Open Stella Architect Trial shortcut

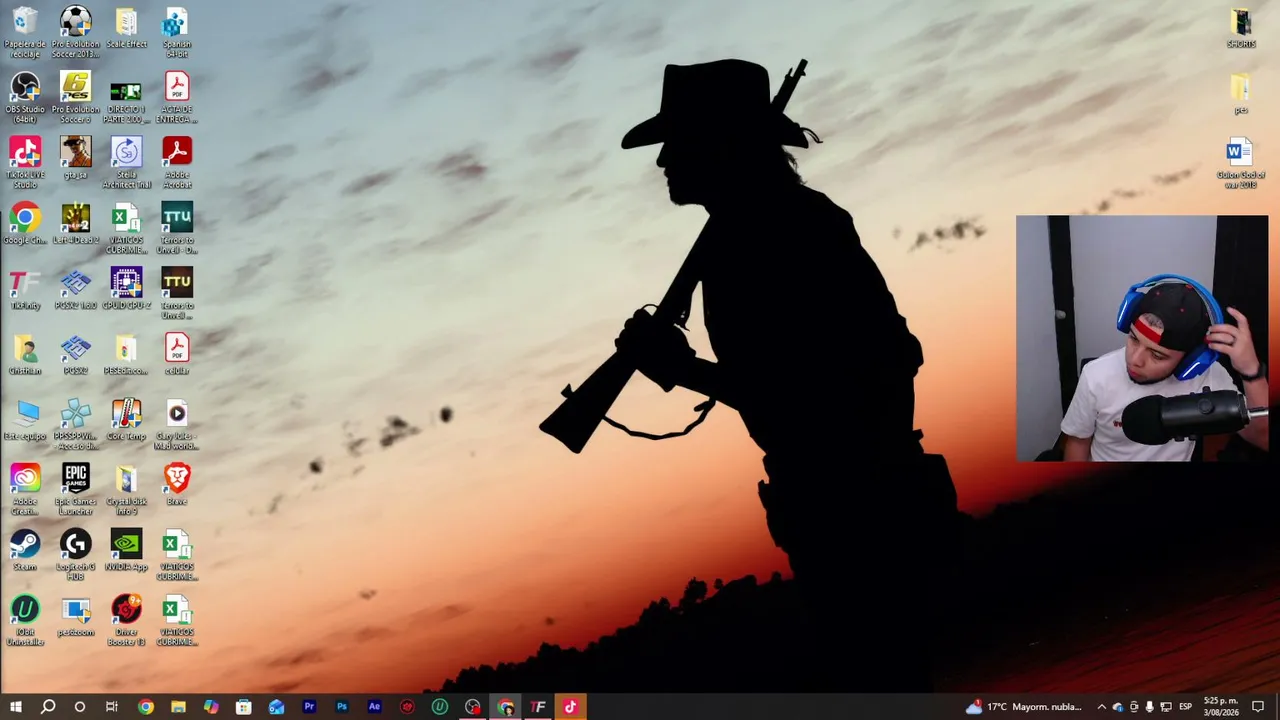pyautogui.click(x=126, y=162)
